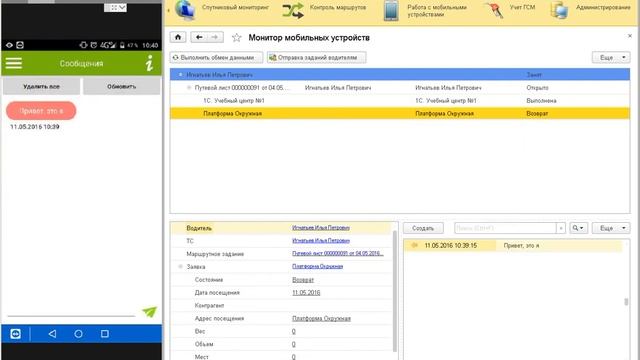Click the Маршрутное задание label
640x360 pixels.
215,254
